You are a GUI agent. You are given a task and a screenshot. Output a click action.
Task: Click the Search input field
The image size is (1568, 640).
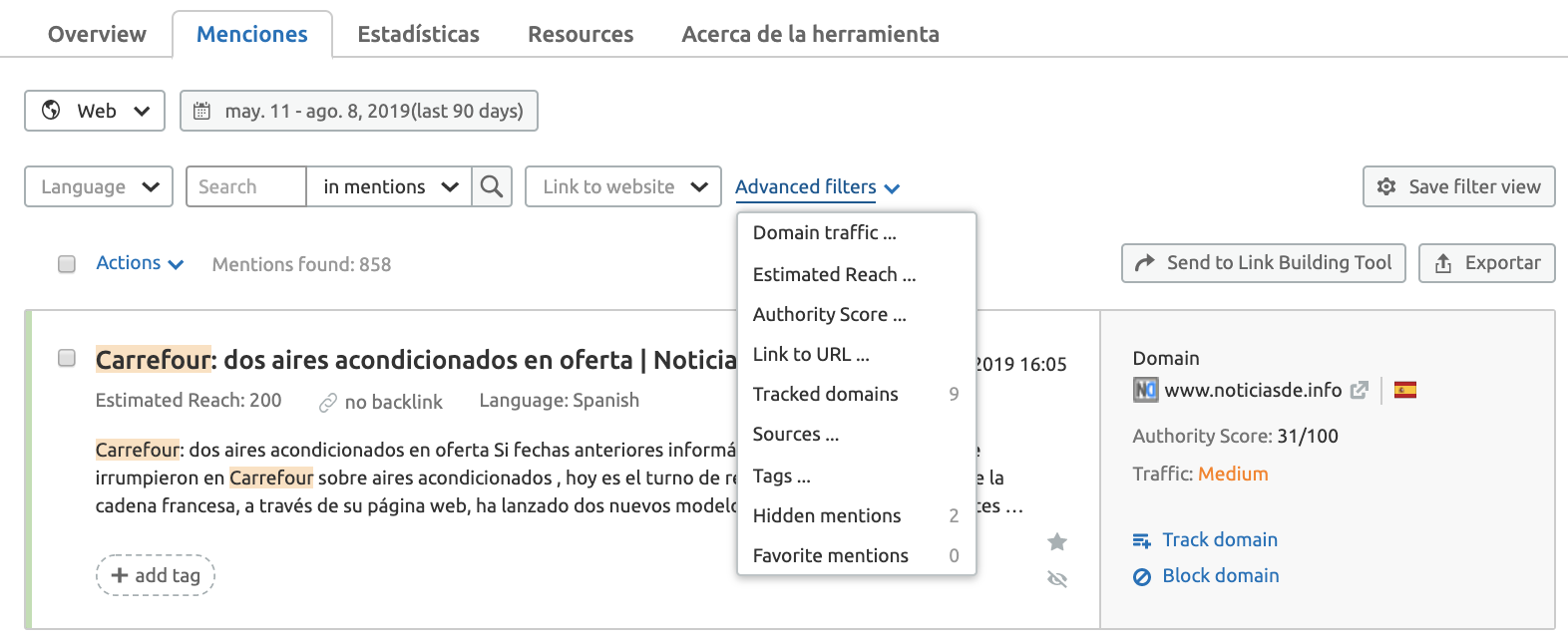point(246,186)
